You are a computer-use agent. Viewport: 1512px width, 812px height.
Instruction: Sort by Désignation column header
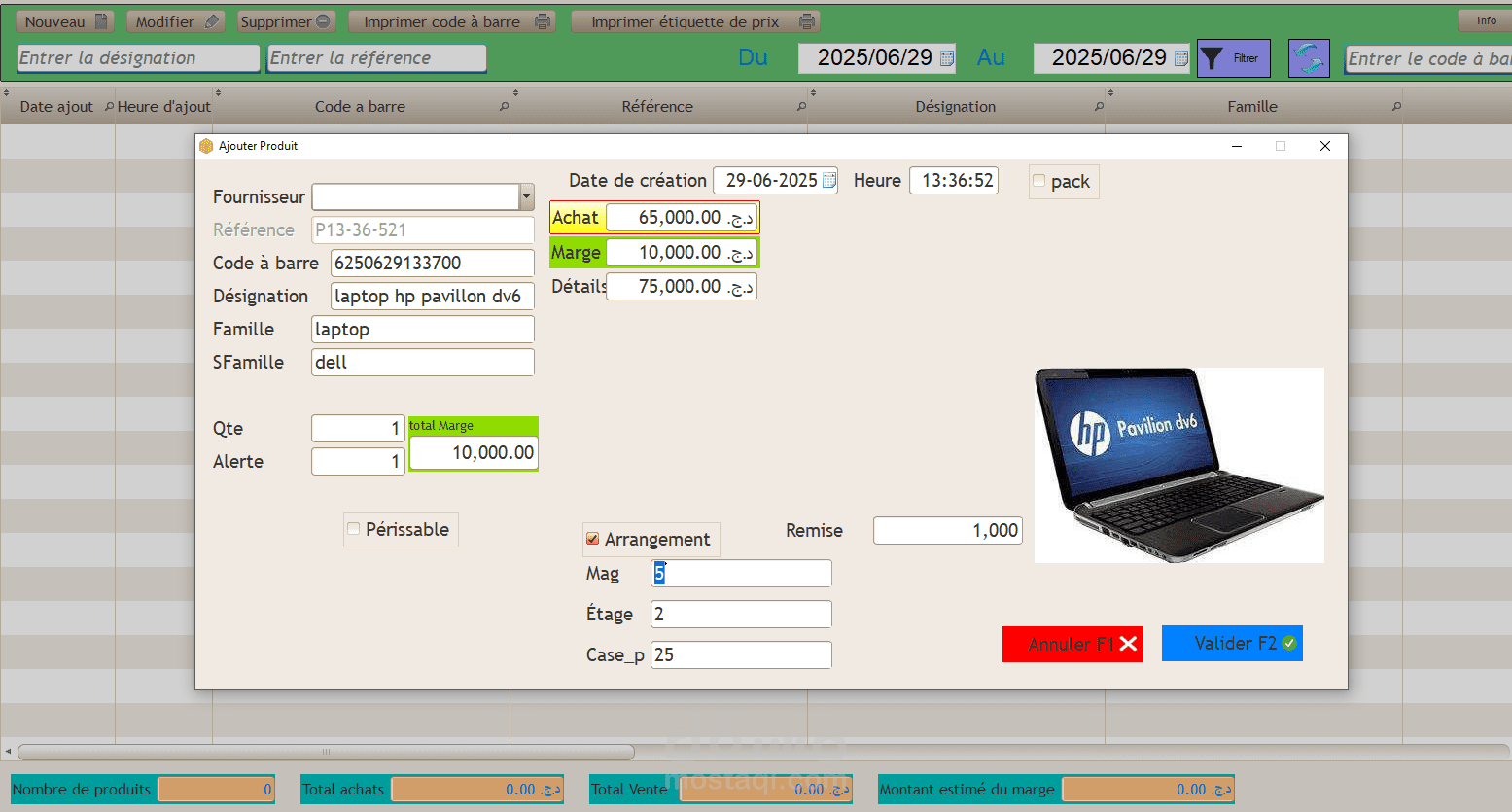pos(955,106)
